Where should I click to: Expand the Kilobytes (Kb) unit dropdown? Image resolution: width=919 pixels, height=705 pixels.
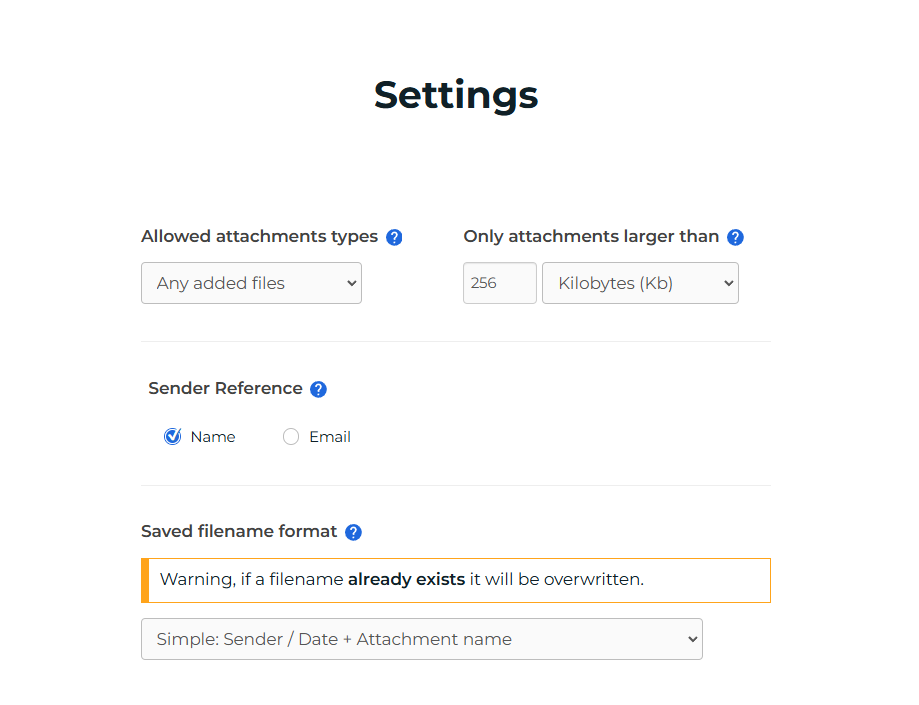click(x=640, y=283)
